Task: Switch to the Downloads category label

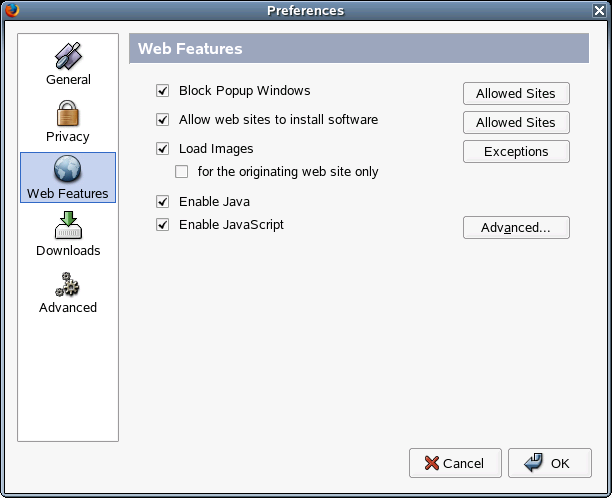Action: (68, 251)
